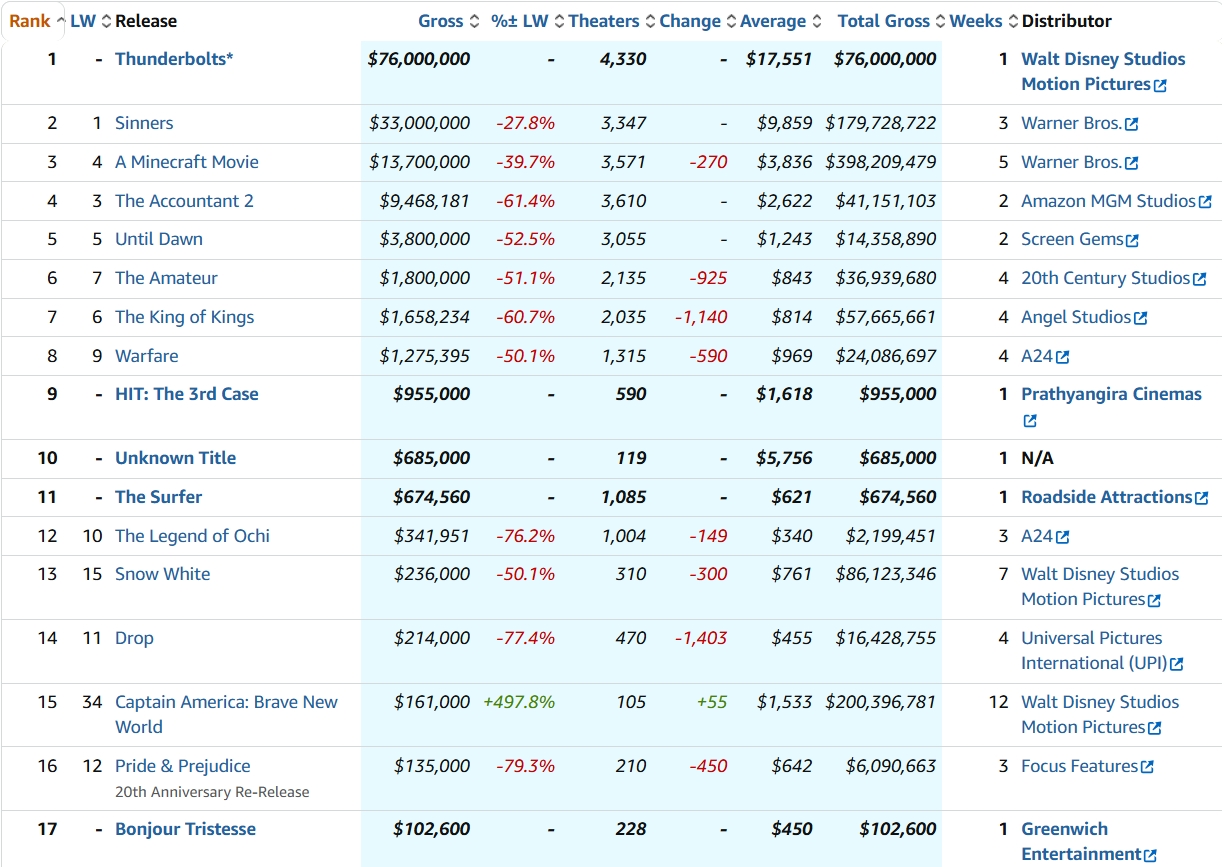
Task: Open external link icon beside Screen Gems
Action: pos(1132,241)
